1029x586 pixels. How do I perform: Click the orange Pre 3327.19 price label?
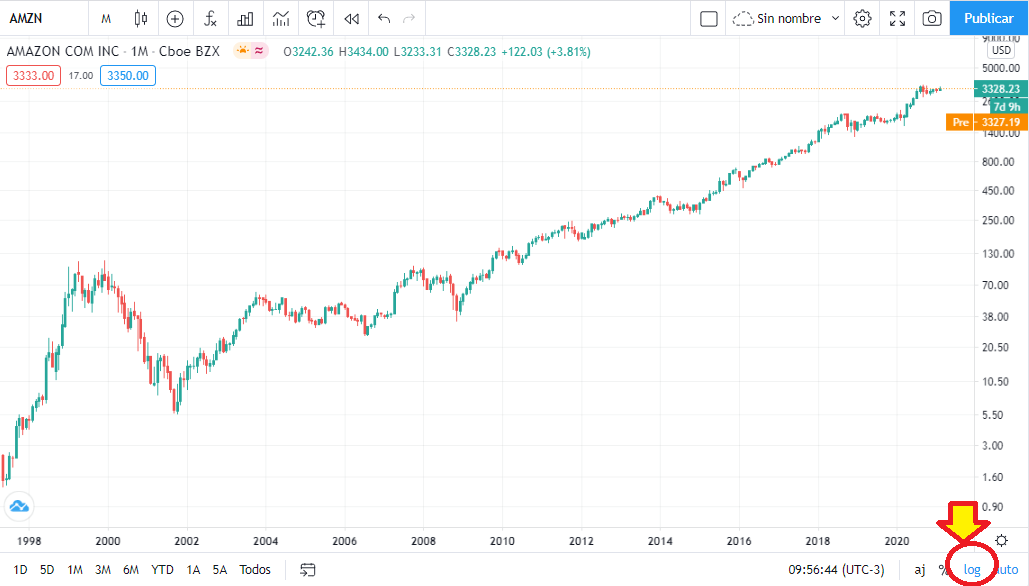point(986,122)
